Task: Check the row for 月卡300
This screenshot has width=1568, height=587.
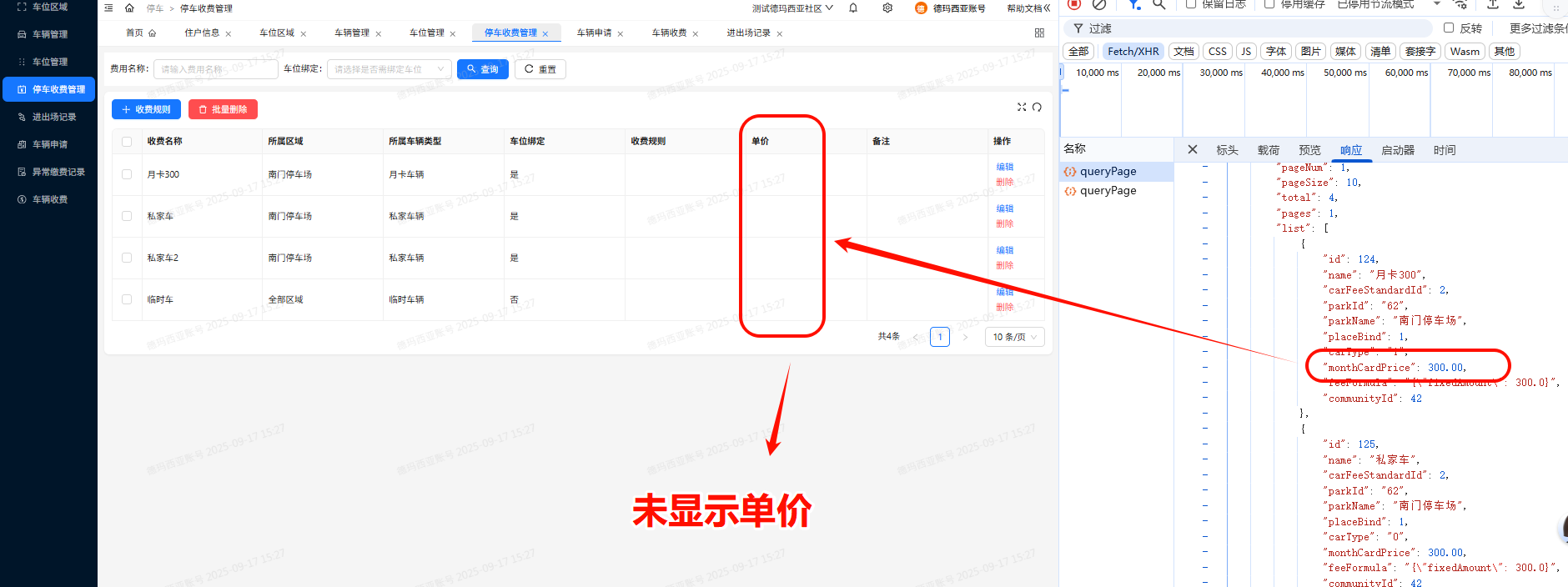Action: [127, 174]
